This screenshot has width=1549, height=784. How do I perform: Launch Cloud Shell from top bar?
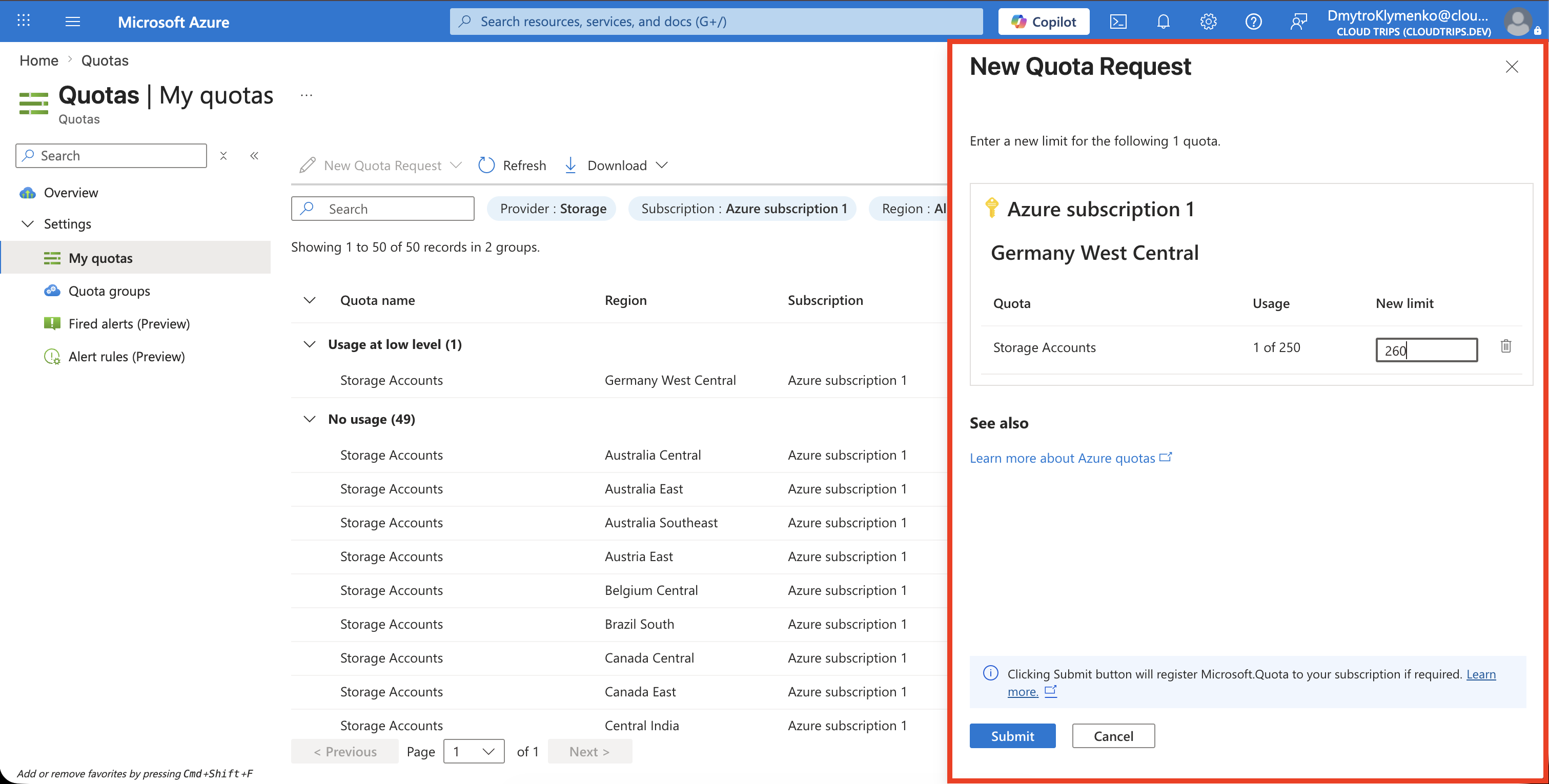pos(1118,22)
